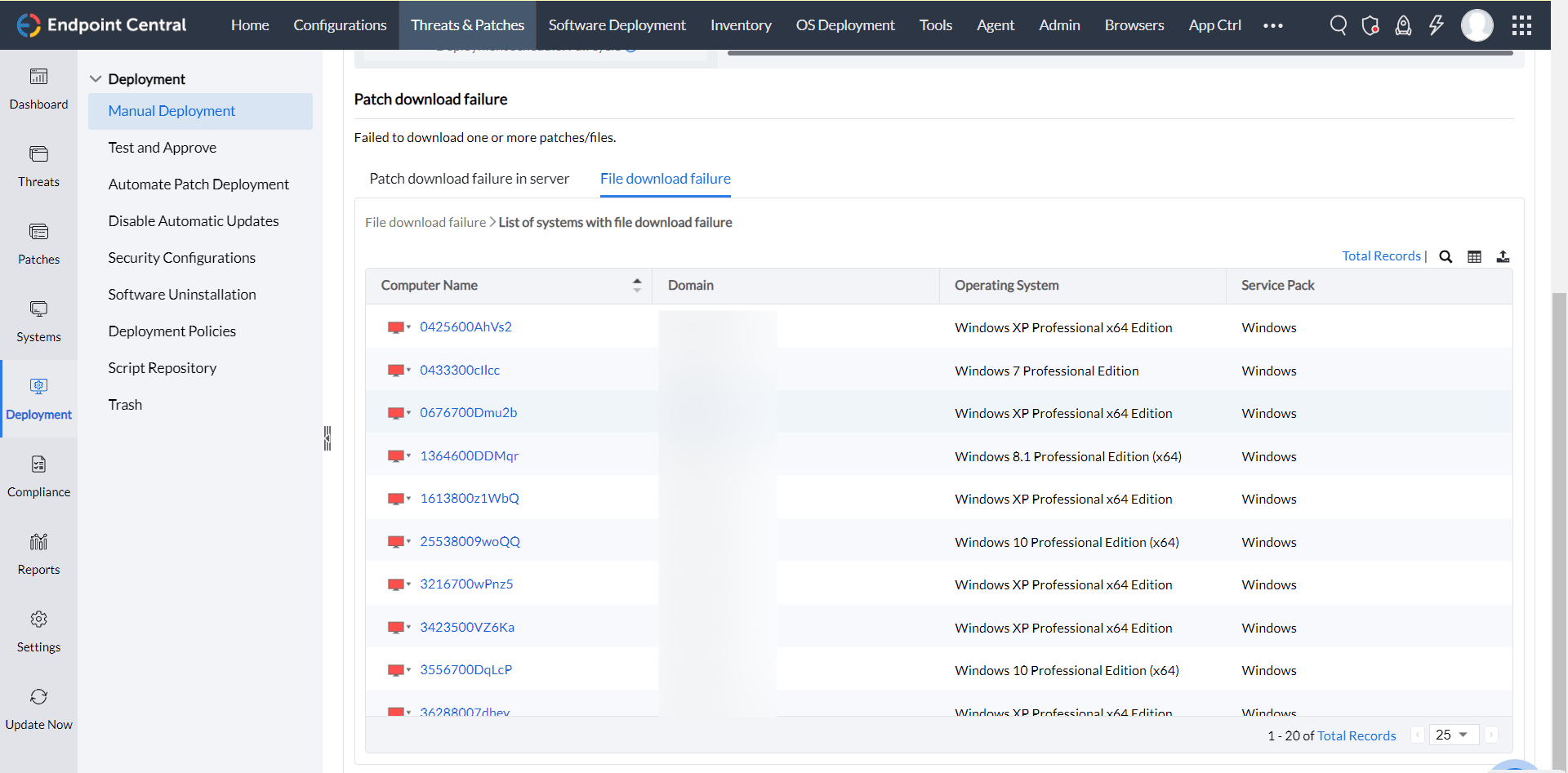Viewport: 1568px width, 773px height.
Task: Click the table search magnifier icon
Action: coord(1445,256)
